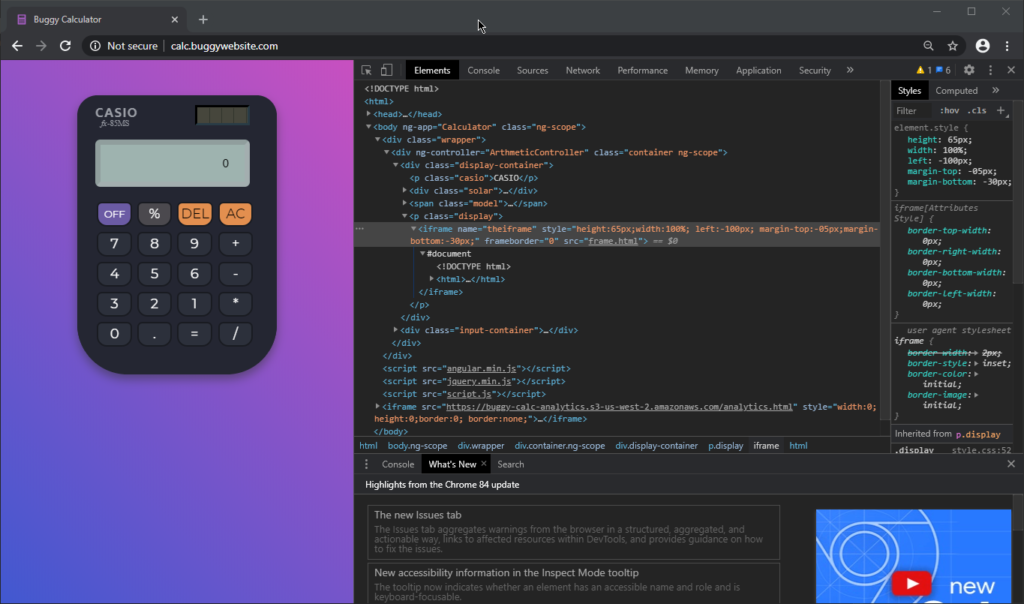Focus the address bar URL calc.buggywebsite.com
Image resolution: width=1024 pixels, height=604 pixels.
pyautogui.click(x=224, y=46)
